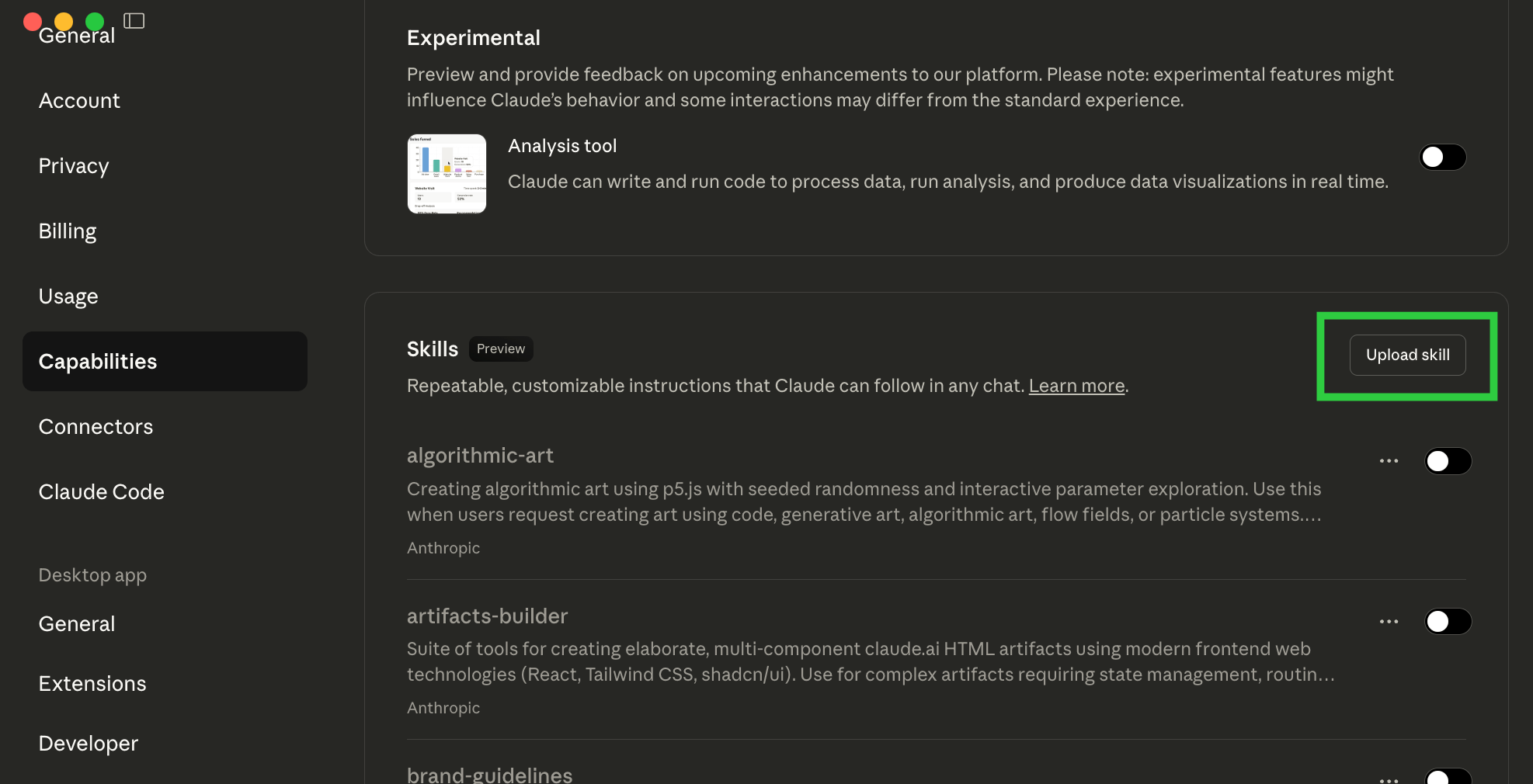Open the Connectors settings
Viewport: 1533px width, 784px height.
tap(96, 427)
